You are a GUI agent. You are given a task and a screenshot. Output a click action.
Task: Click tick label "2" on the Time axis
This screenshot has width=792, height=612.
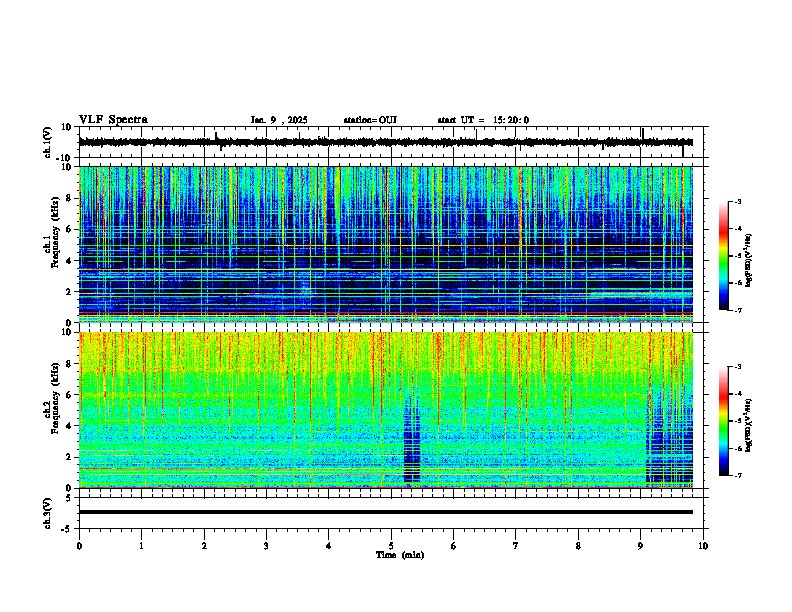click(x=204, y=546)
